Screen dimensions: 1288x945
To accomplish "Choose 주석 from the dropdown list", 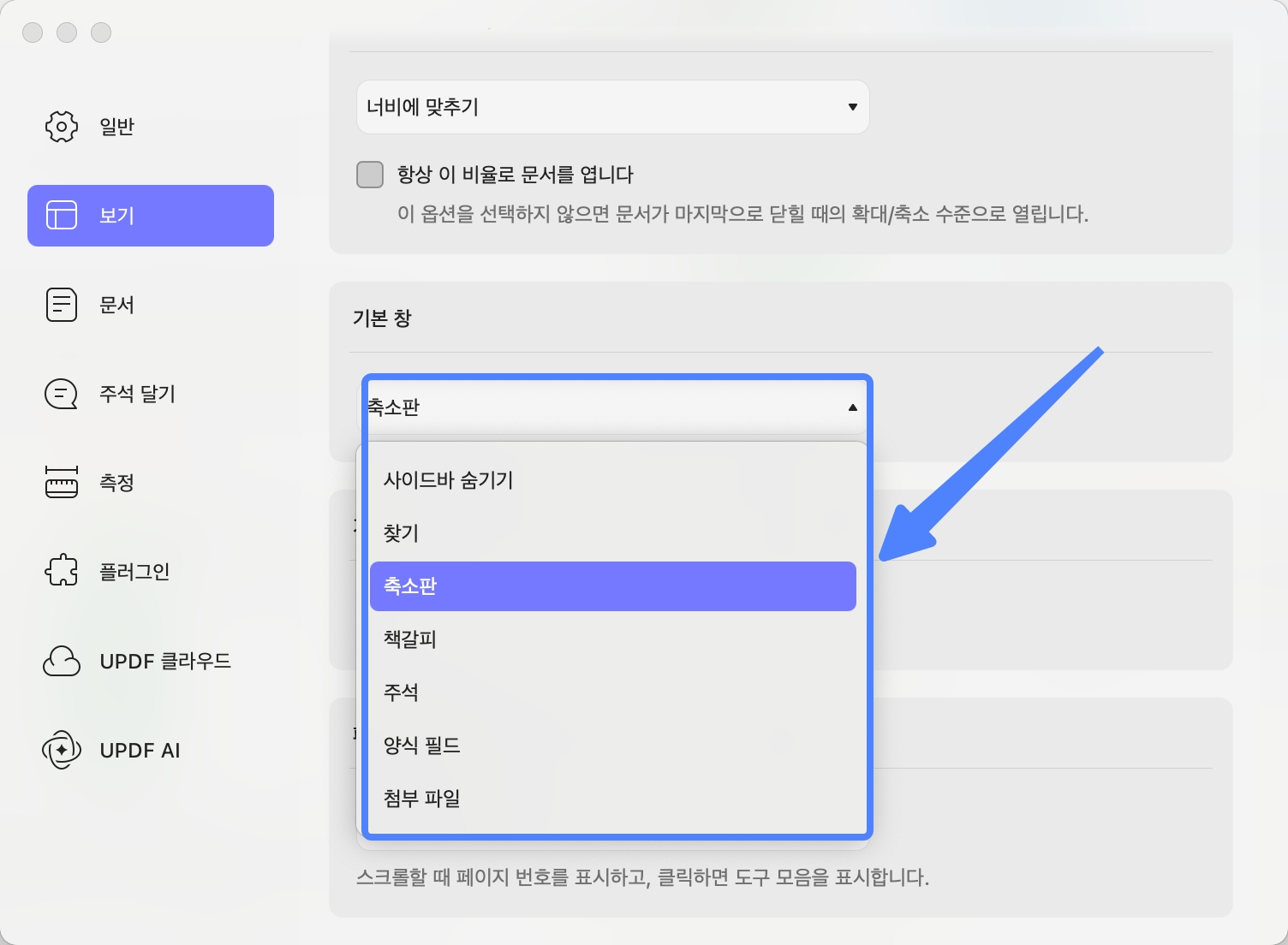I will 613,692.
